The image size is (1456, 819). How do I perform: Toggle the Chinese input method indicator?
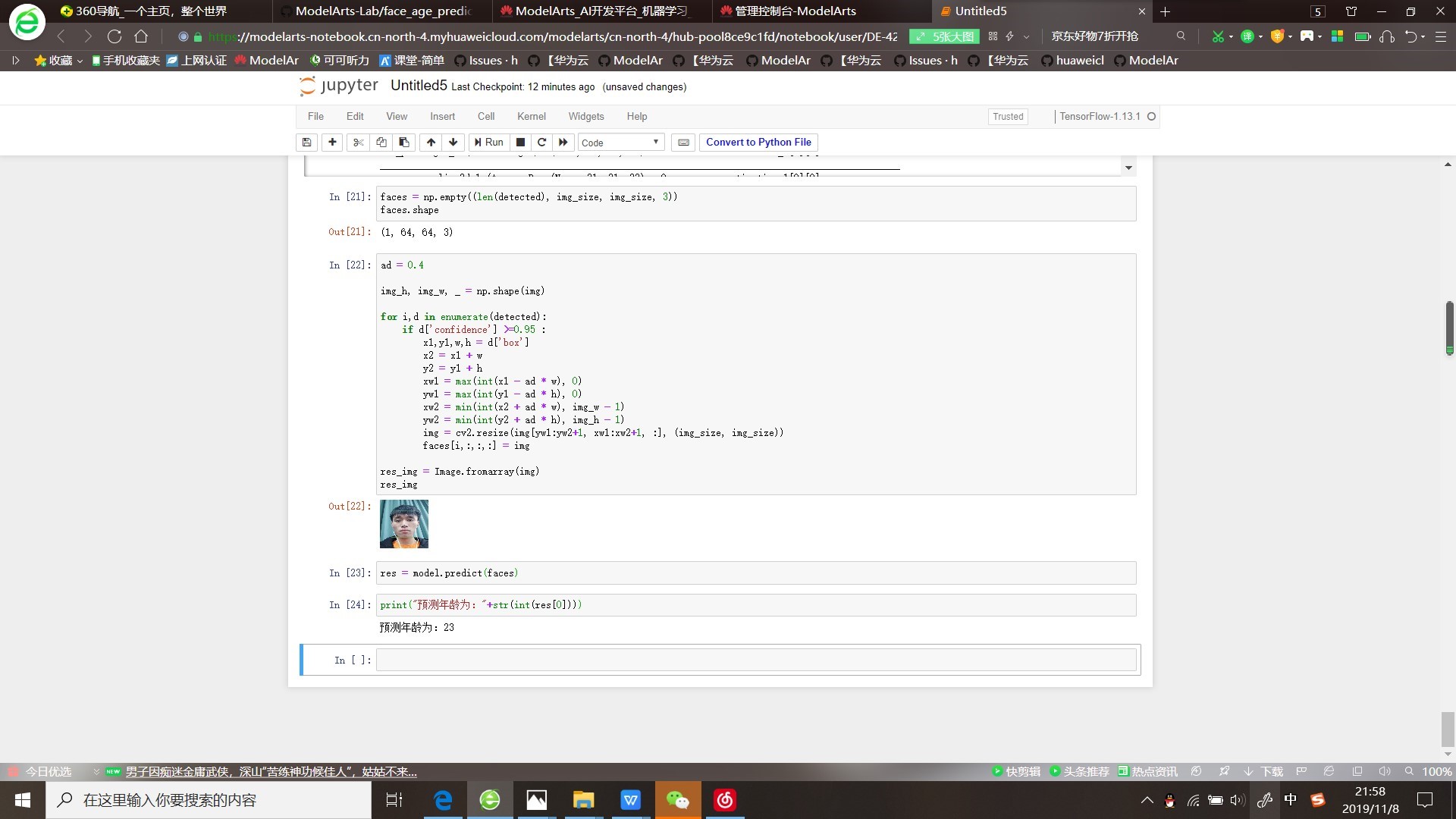[1291, 799]
